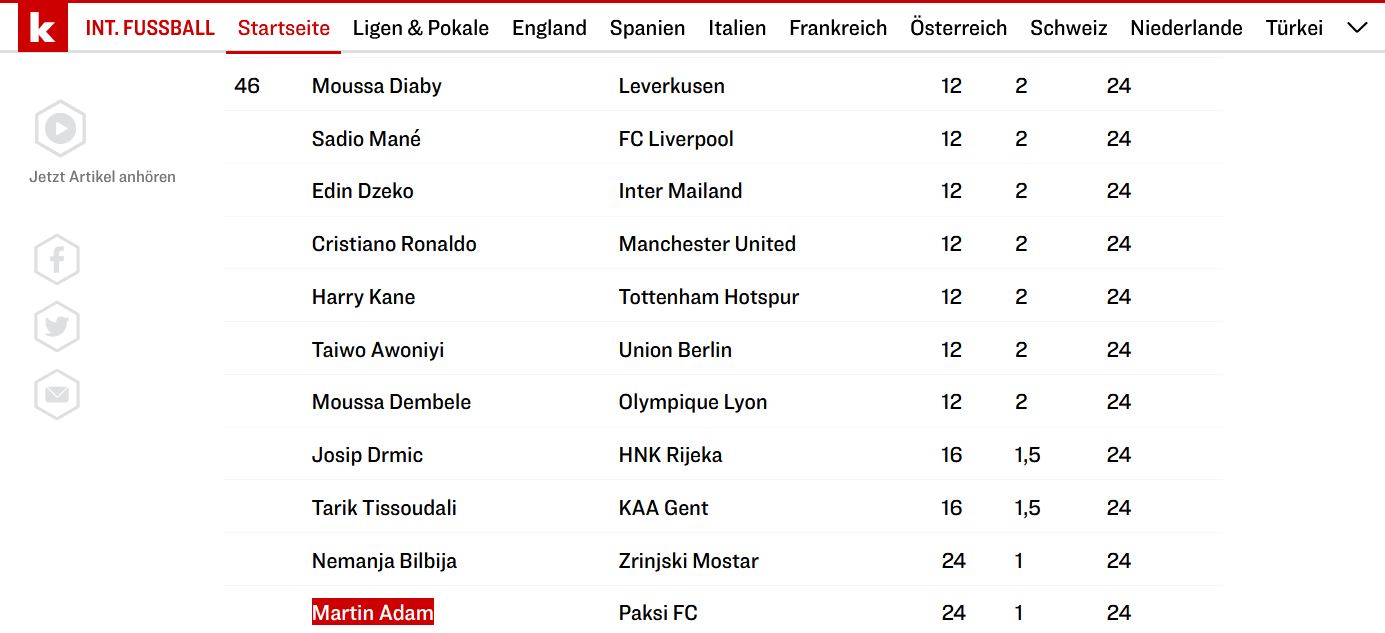Click Jetzt Artikel anhören label
1385x633 pixels.
point(102,177)
